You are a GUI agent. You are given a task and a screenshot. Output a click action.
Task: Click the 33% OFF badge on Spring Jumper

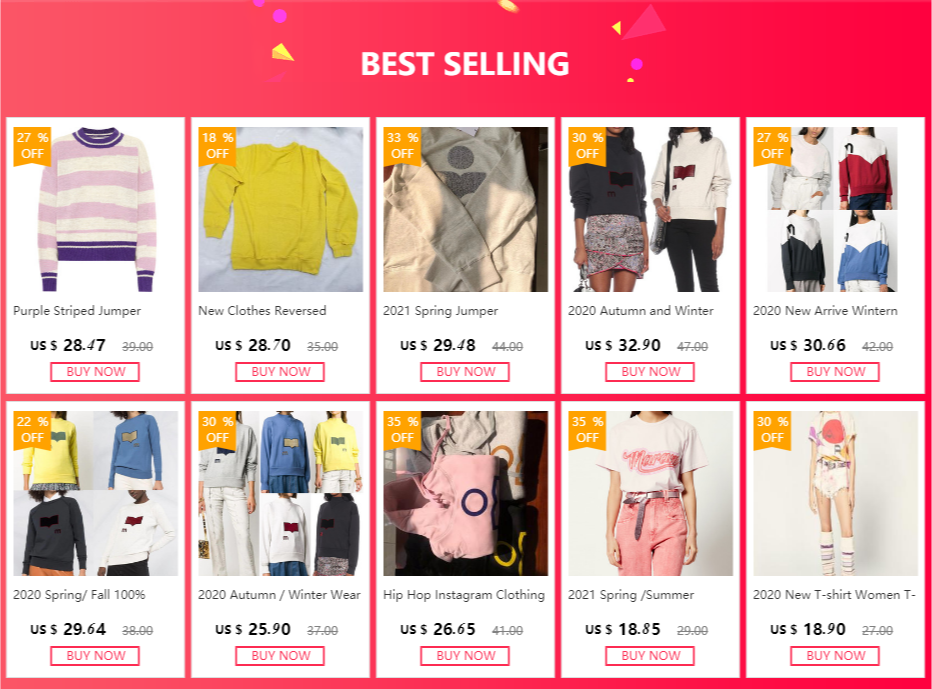[x=402, y=146]
